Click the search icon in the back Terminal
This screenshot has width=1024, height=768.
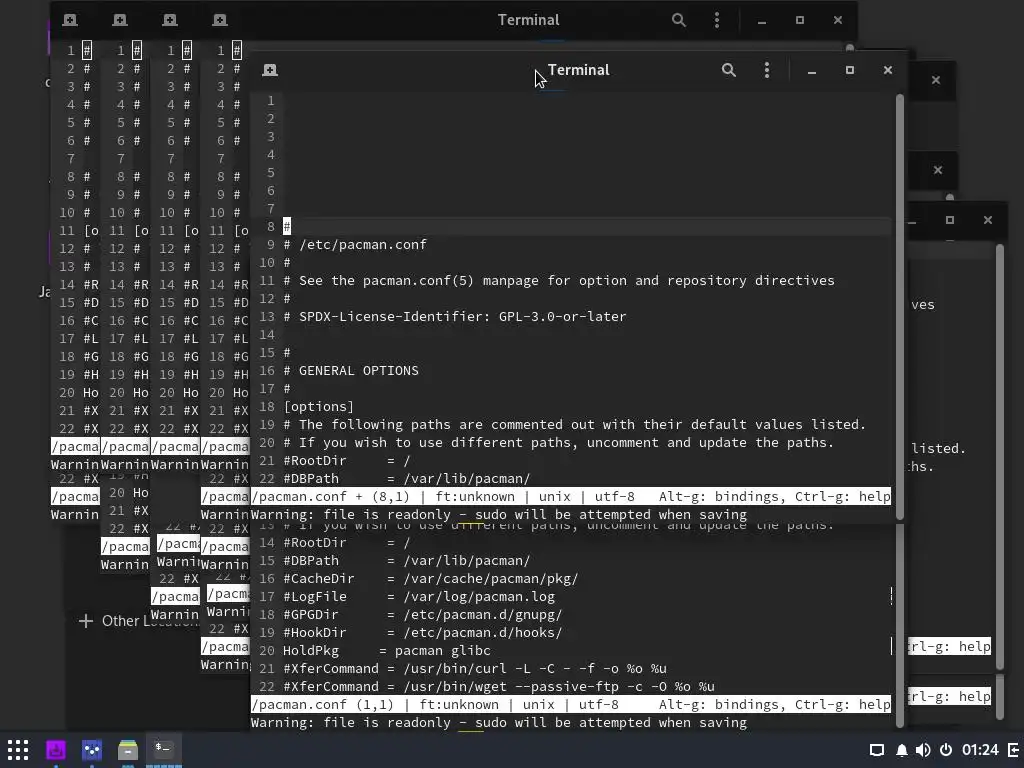coord(679,20)
